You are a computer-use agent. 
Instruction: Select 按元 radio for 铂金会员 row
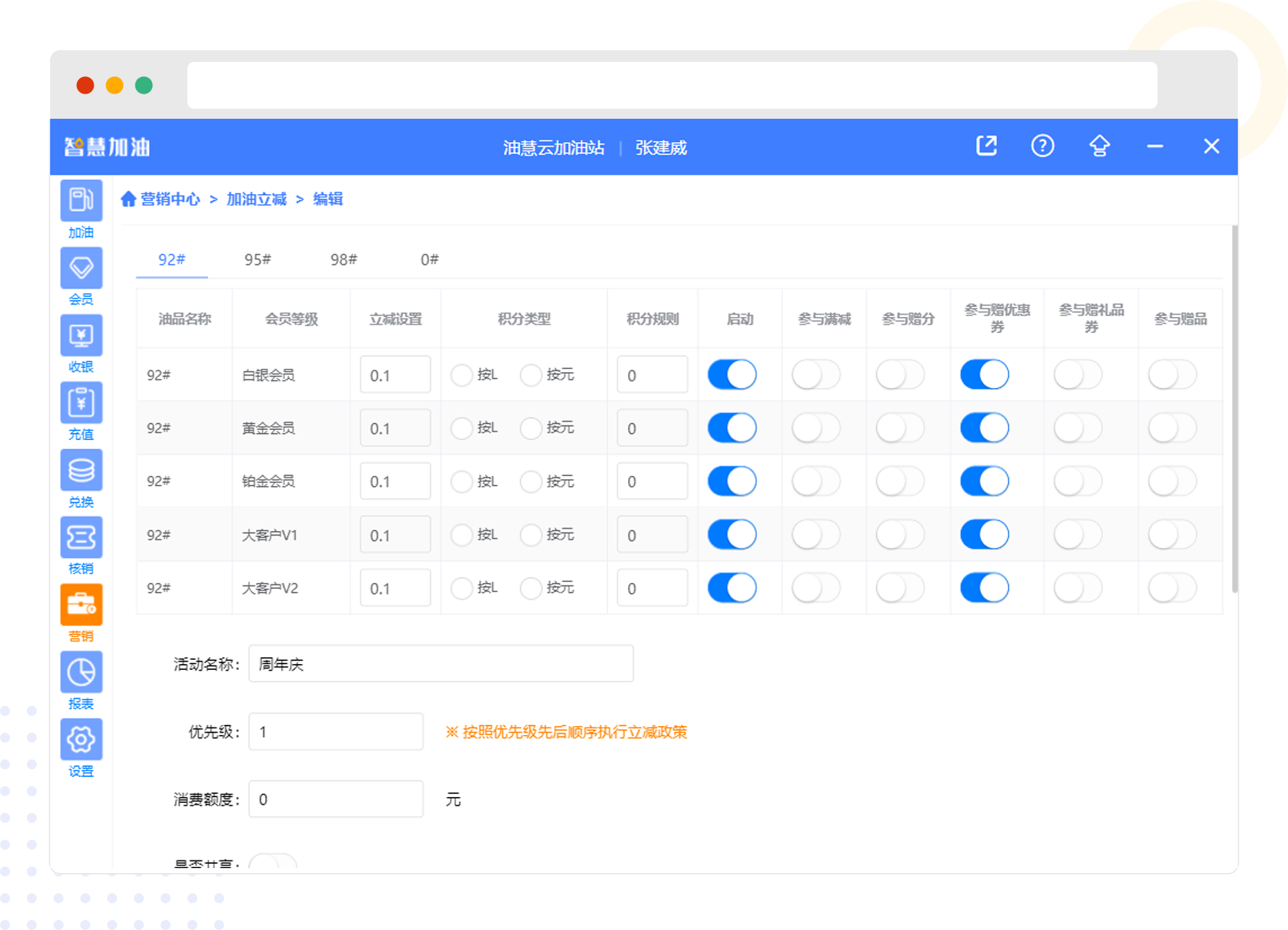pyautogui.click(x=531, y=482)
